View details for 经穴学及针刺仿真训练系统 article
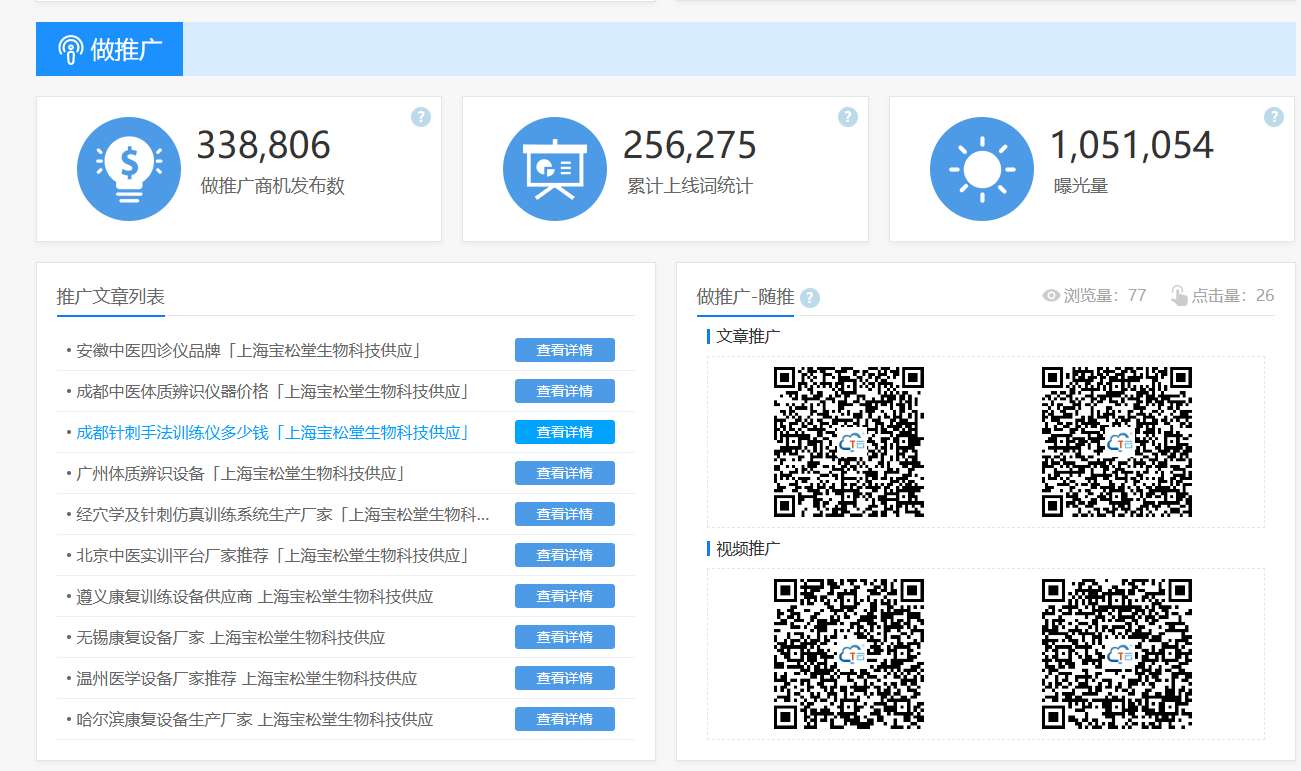Screen dimensions: 1301x771 point(565,514)
